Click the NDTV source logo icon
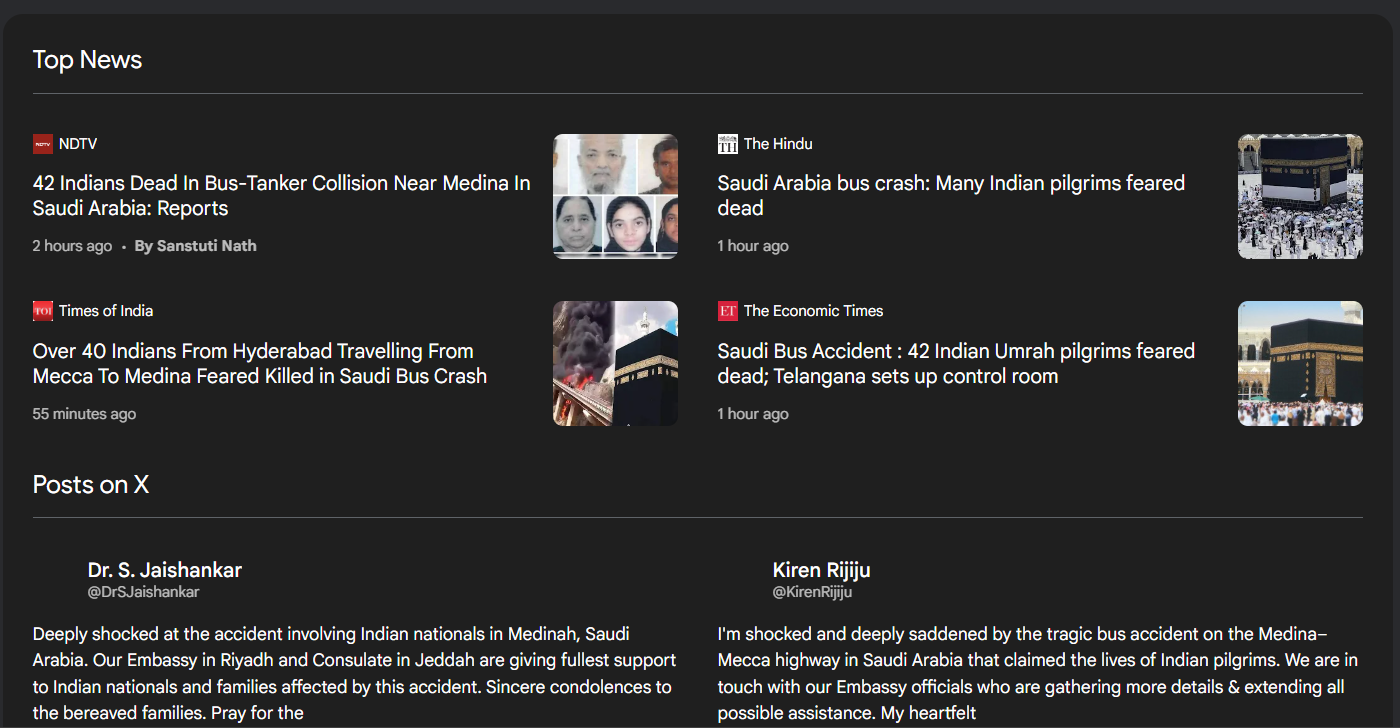Screen dimensions: 1400x728 coord(42,144)
